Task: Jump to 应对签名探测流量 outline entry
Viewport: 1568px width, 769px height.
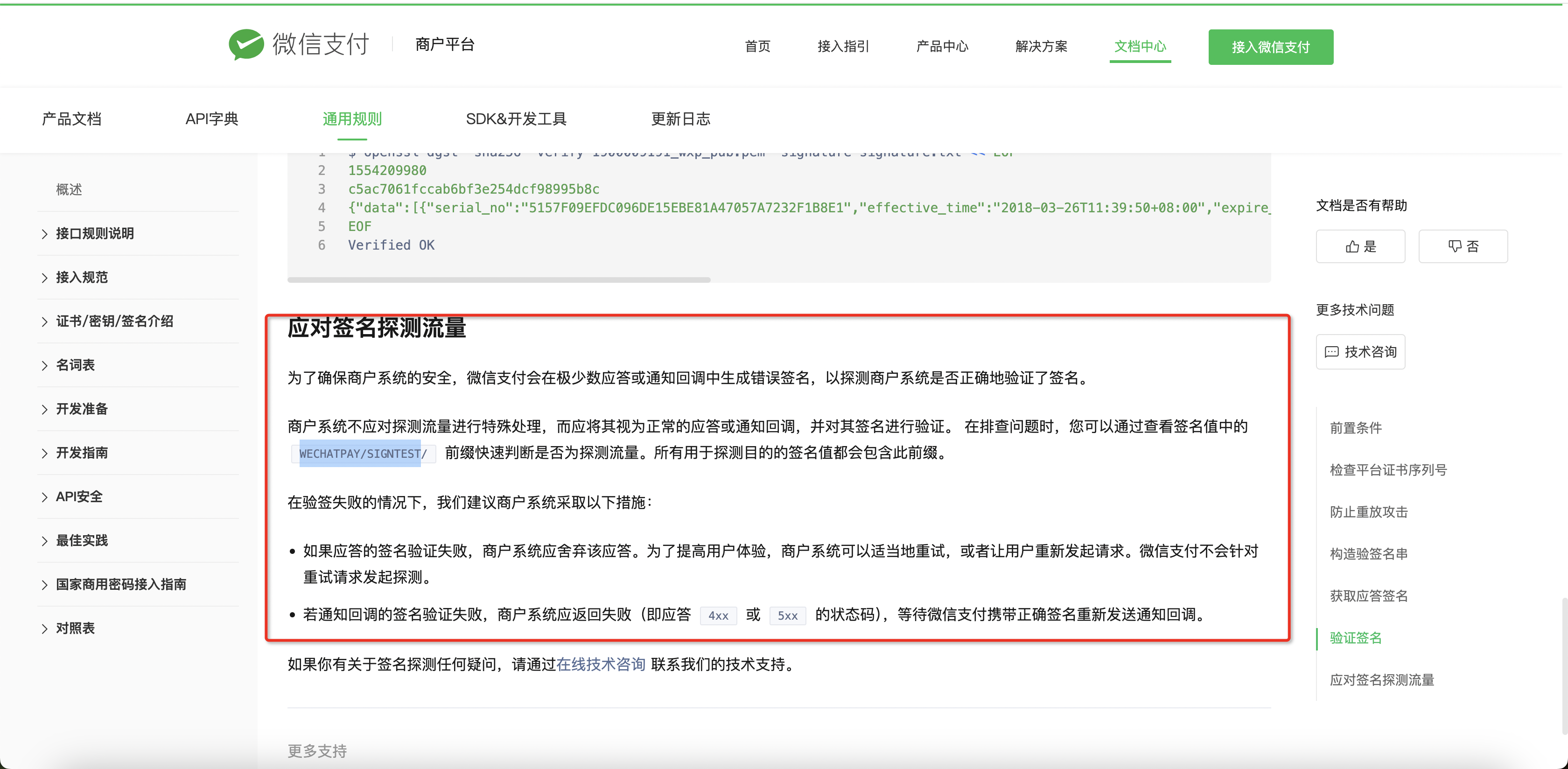Action: (x=1381, y=680)
